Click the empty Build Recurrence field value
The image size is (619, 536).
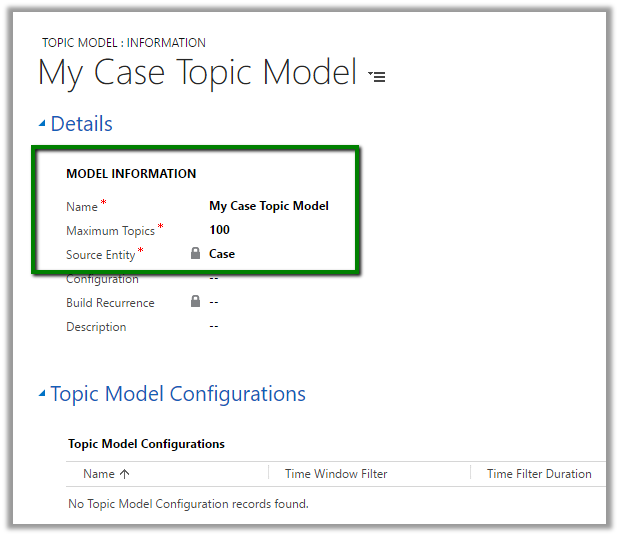tap(214, 302)
